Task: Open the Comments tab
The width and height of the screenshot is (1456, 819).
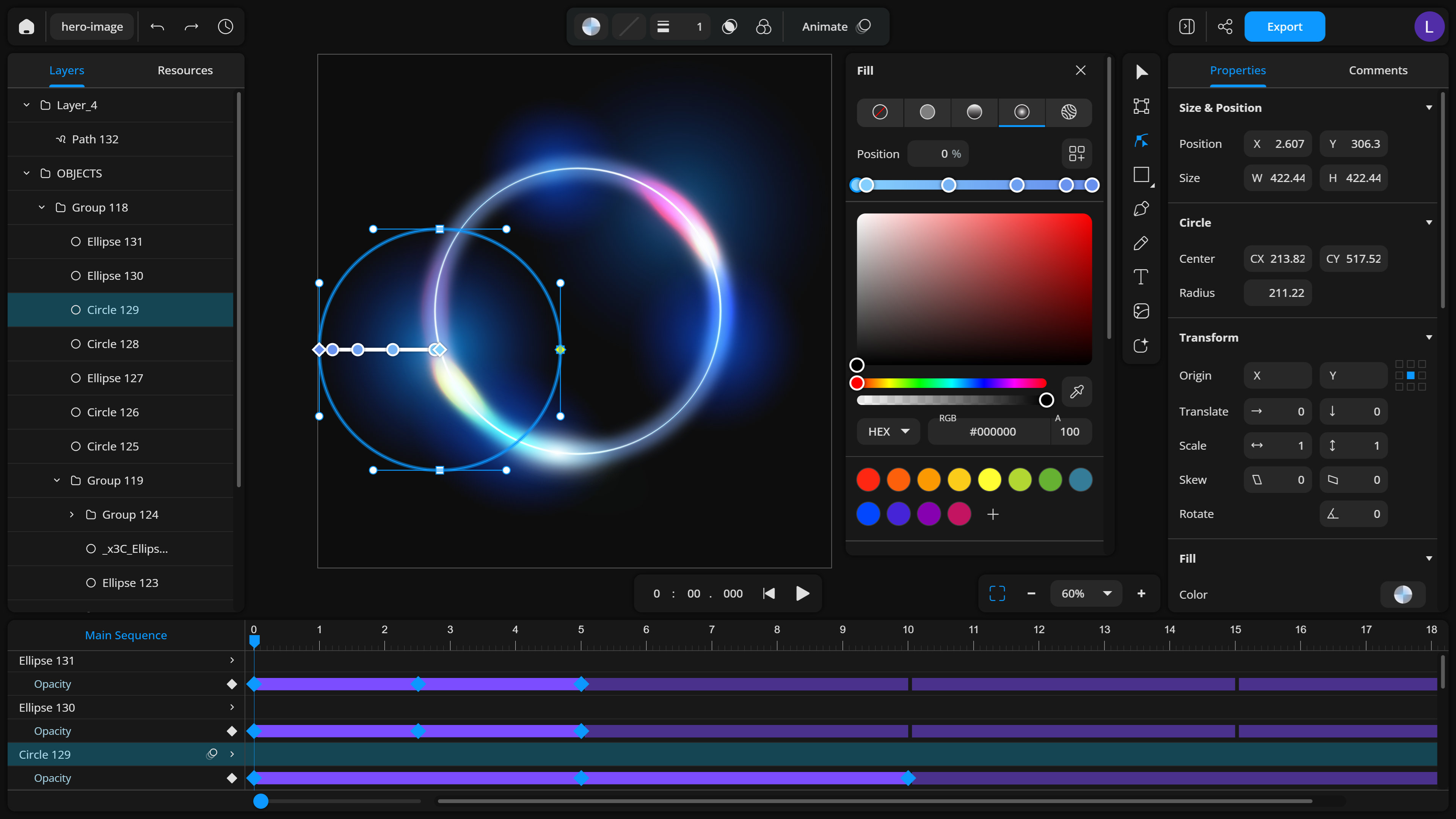Action: (1378, 70)
